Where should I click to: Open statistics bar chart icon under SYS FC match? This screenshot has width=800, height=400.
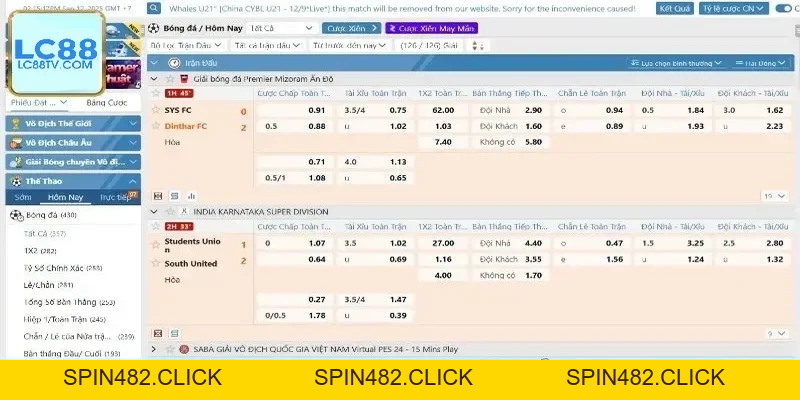(x=191, y=196)
